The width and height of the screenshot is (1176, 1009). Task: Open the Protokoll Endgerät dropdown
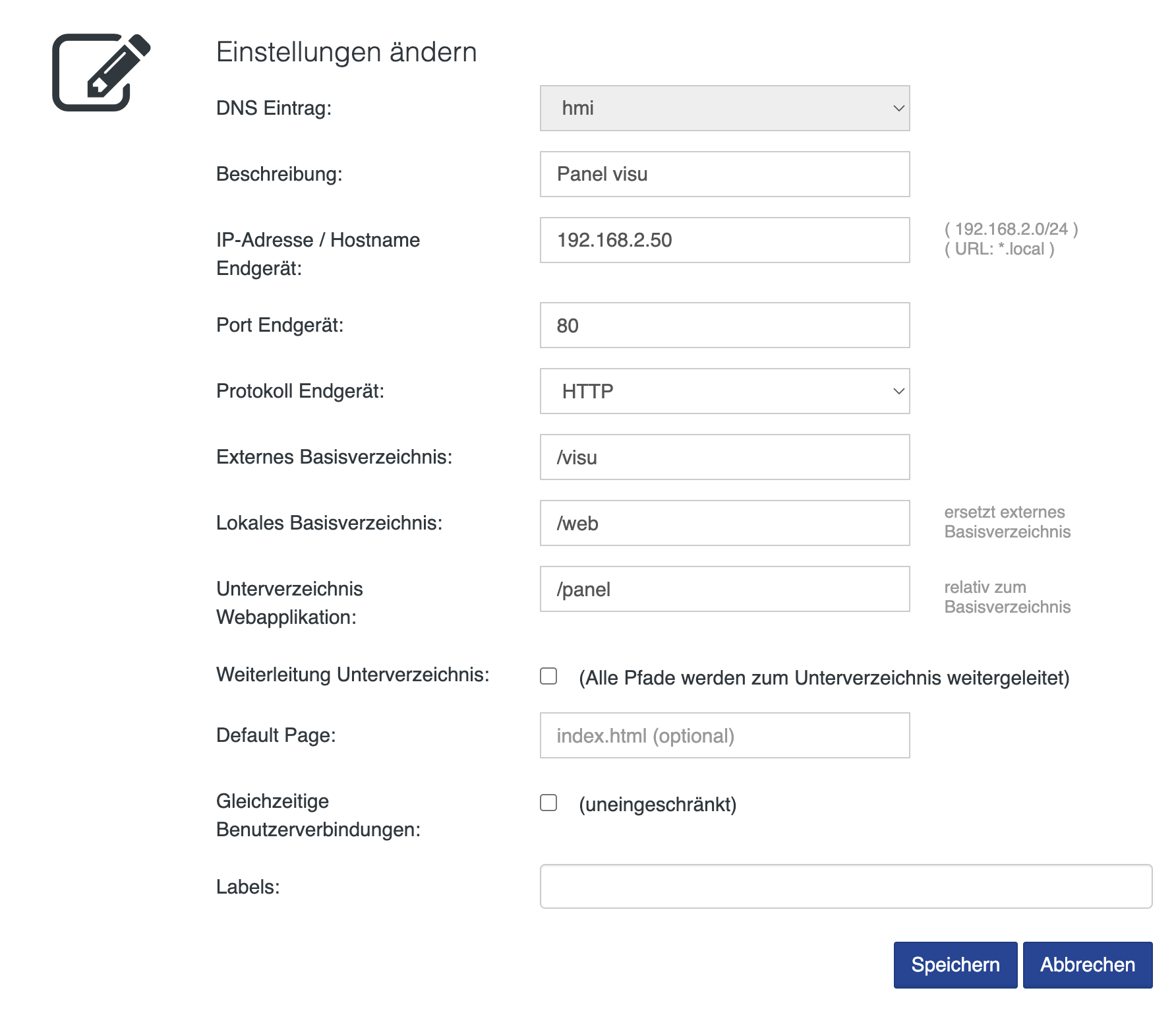(x=724, y=391)
